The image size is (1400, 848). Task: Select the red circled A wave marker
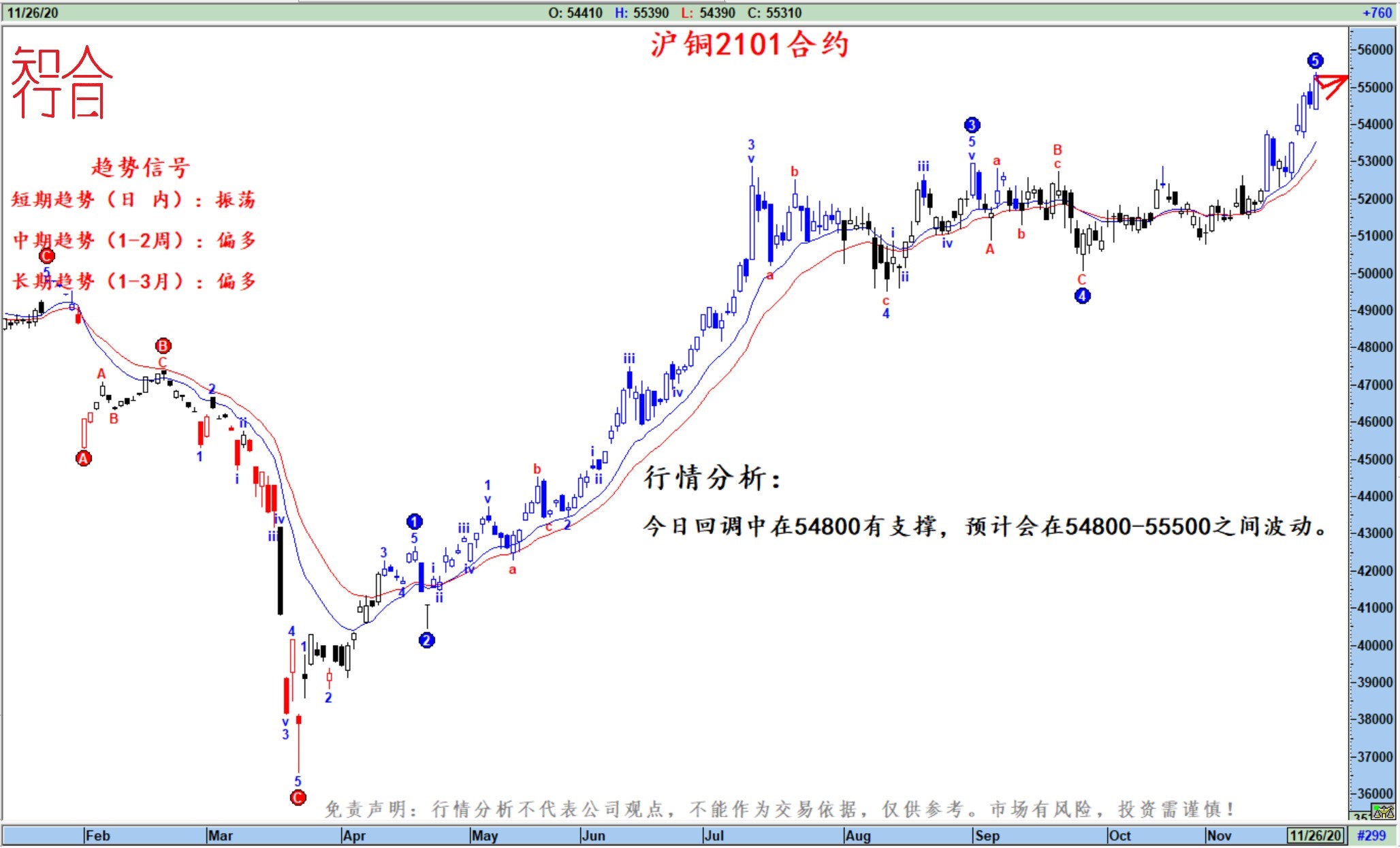click(x=83, y=458)
